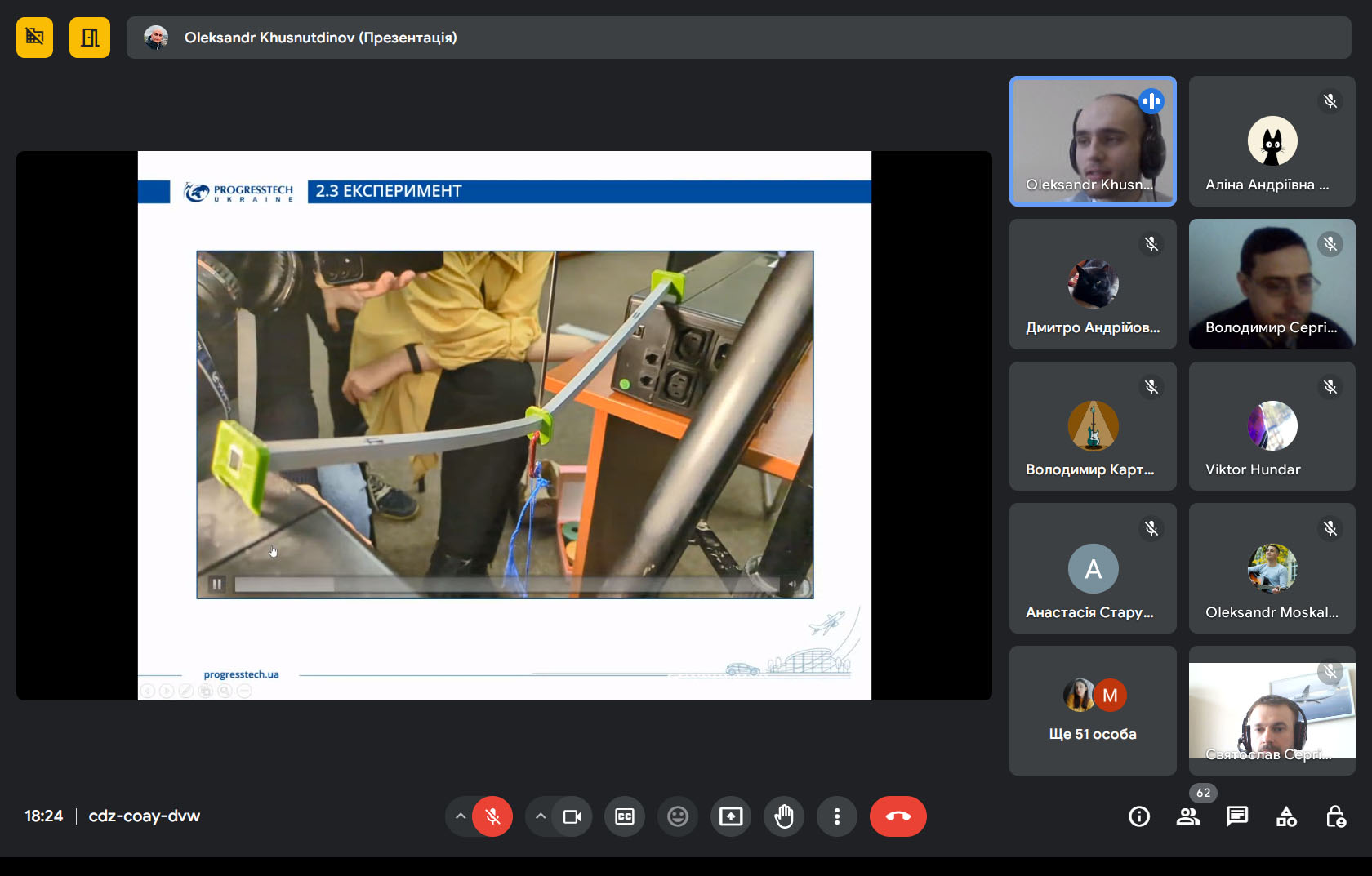
Task: Click the yellow crossed-out presentation icon
Action: click(34, 38)
